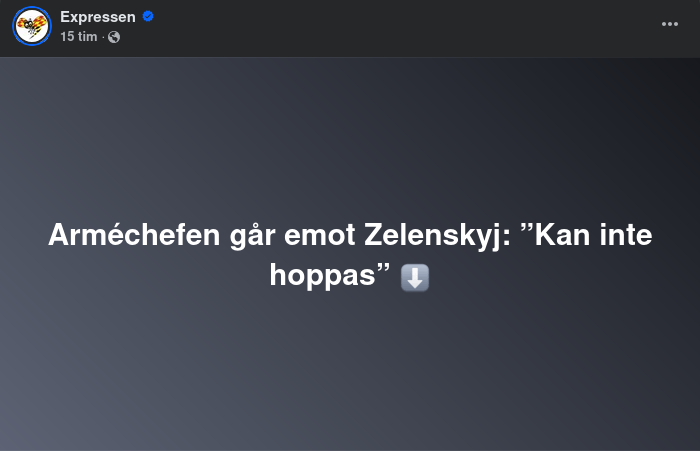This screenshot has height=451, width=700.
Task: Click the words 'går emot' in the headline
Action: 292,236
